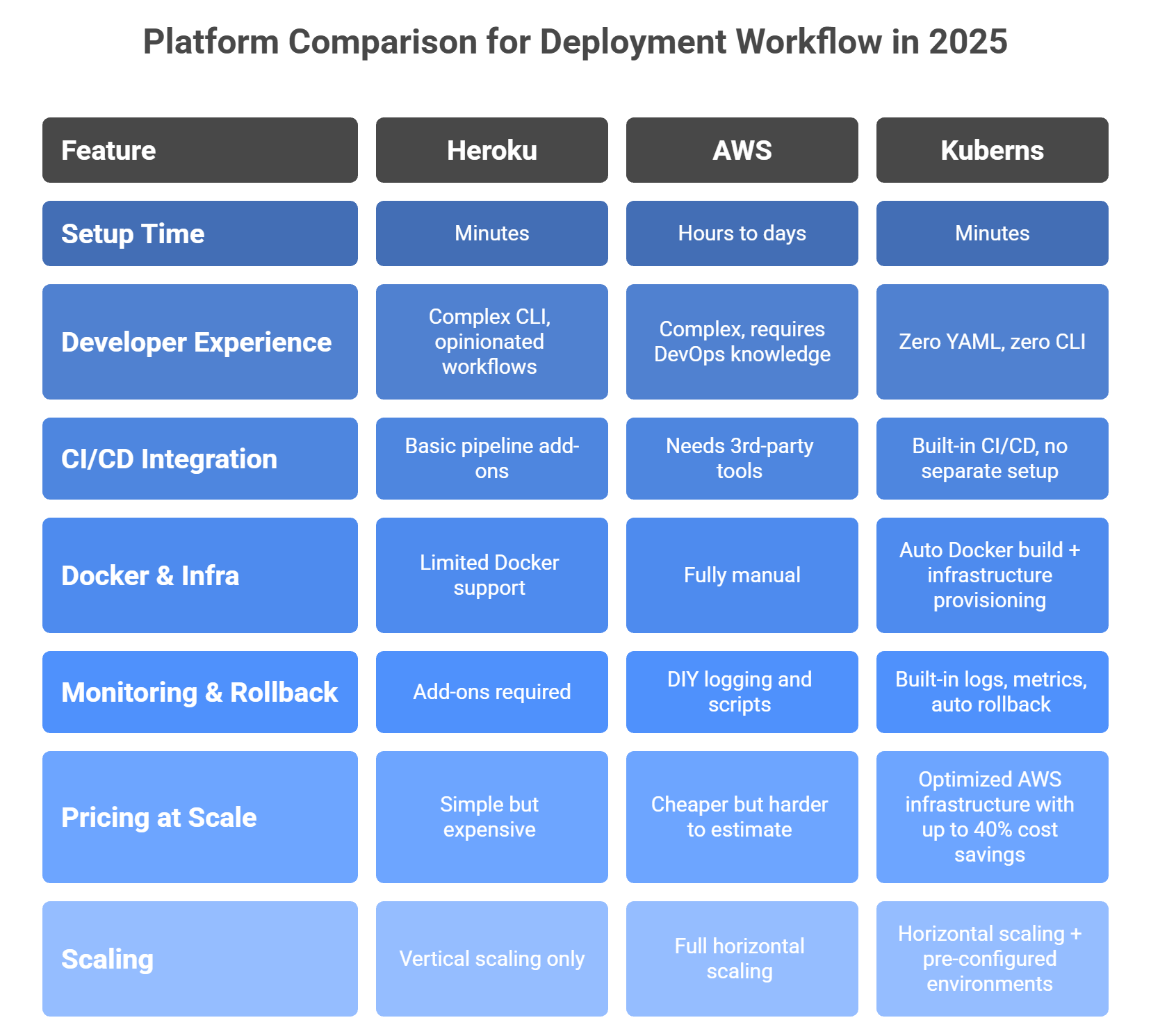Select the "Needs 3rd-party tools" cell
Image resolution: width=1151 pixels, height=1036 pixels.
point(742,459)
